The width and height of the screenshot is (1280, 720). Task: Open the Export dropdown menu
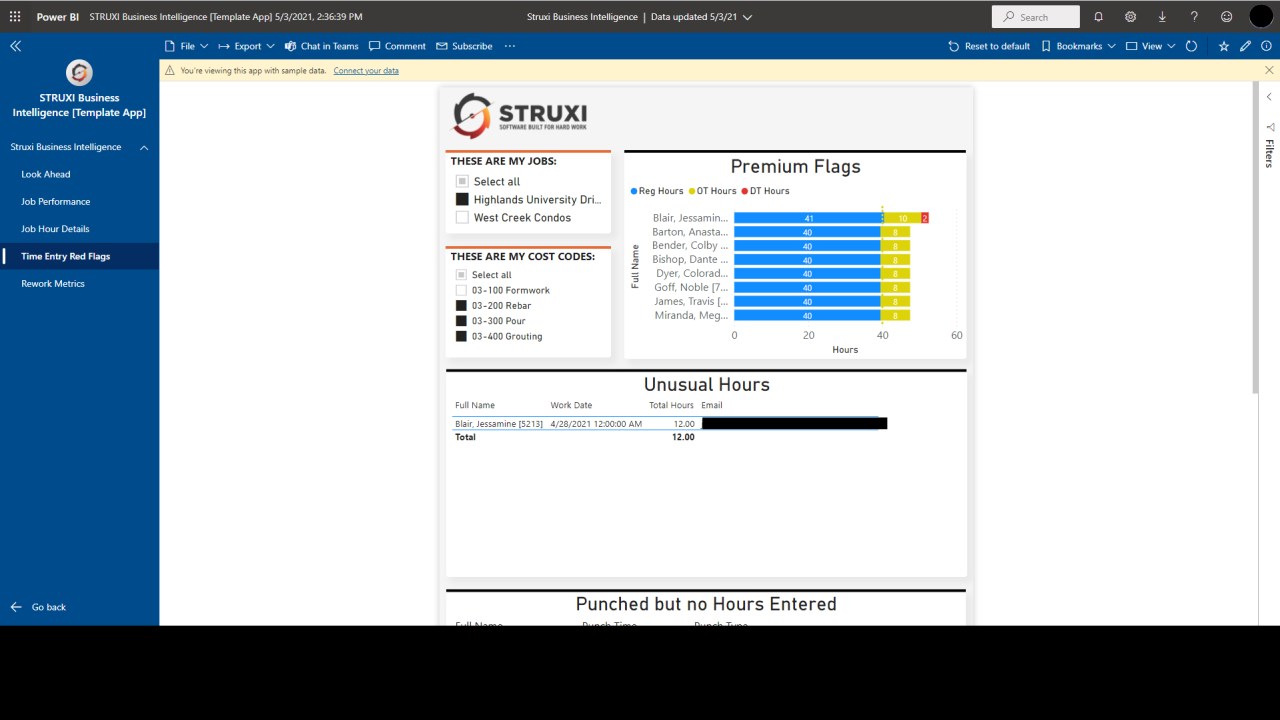coord(246,46)
